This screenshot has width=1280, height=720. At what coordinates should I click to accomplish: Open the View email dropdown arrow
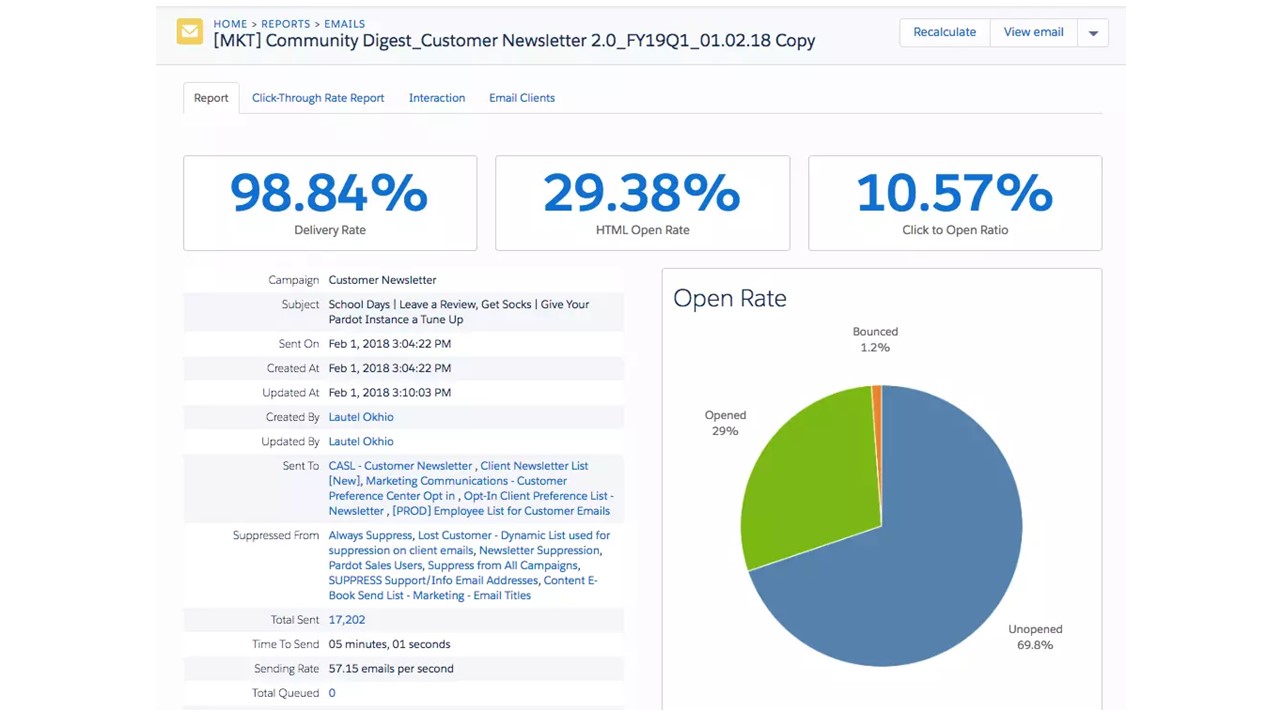pyautogui.click(x=1092, y=31)
